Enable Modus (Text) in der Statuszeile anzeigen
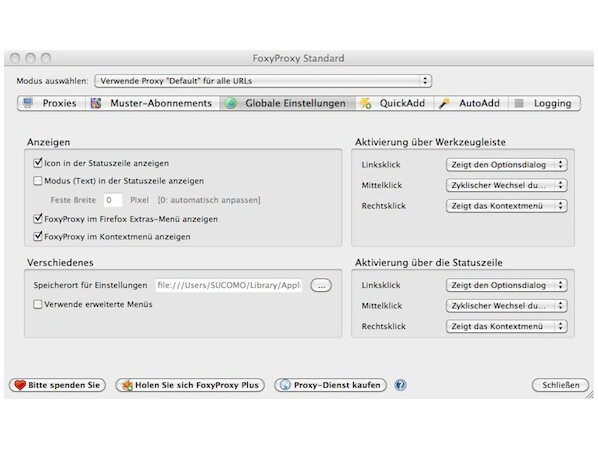Viewport: 598px width, 449px height. click(x=37, y=180)
